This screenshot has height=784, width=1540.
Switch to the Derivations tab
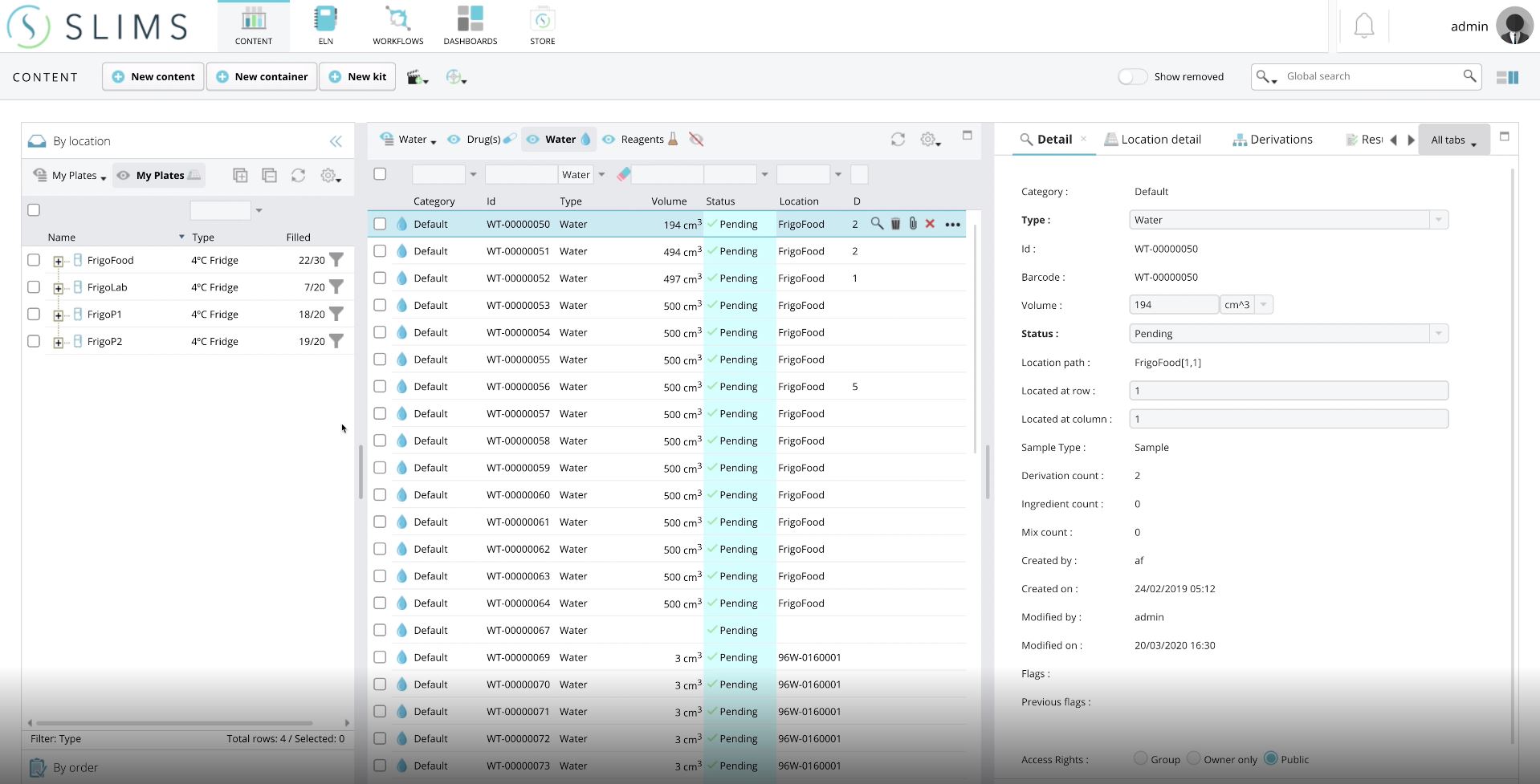1273,140
